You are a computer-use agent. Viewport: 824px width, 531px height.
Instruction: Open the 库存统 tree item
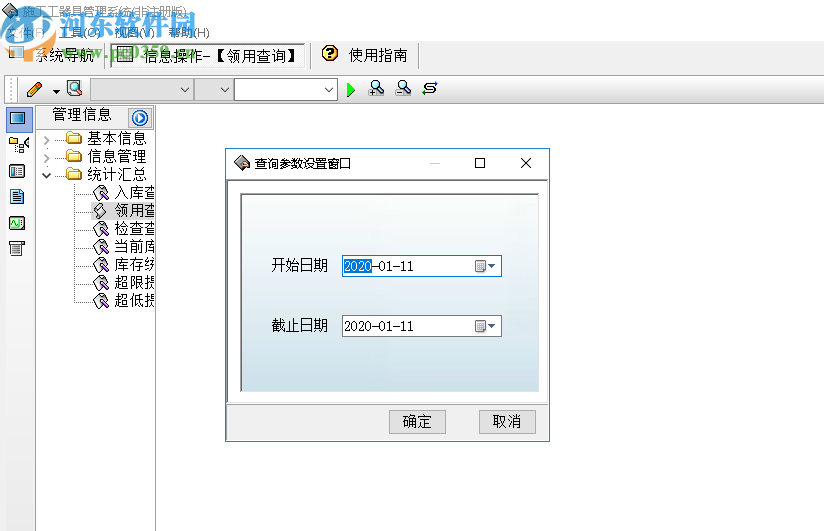click(135, 264)
